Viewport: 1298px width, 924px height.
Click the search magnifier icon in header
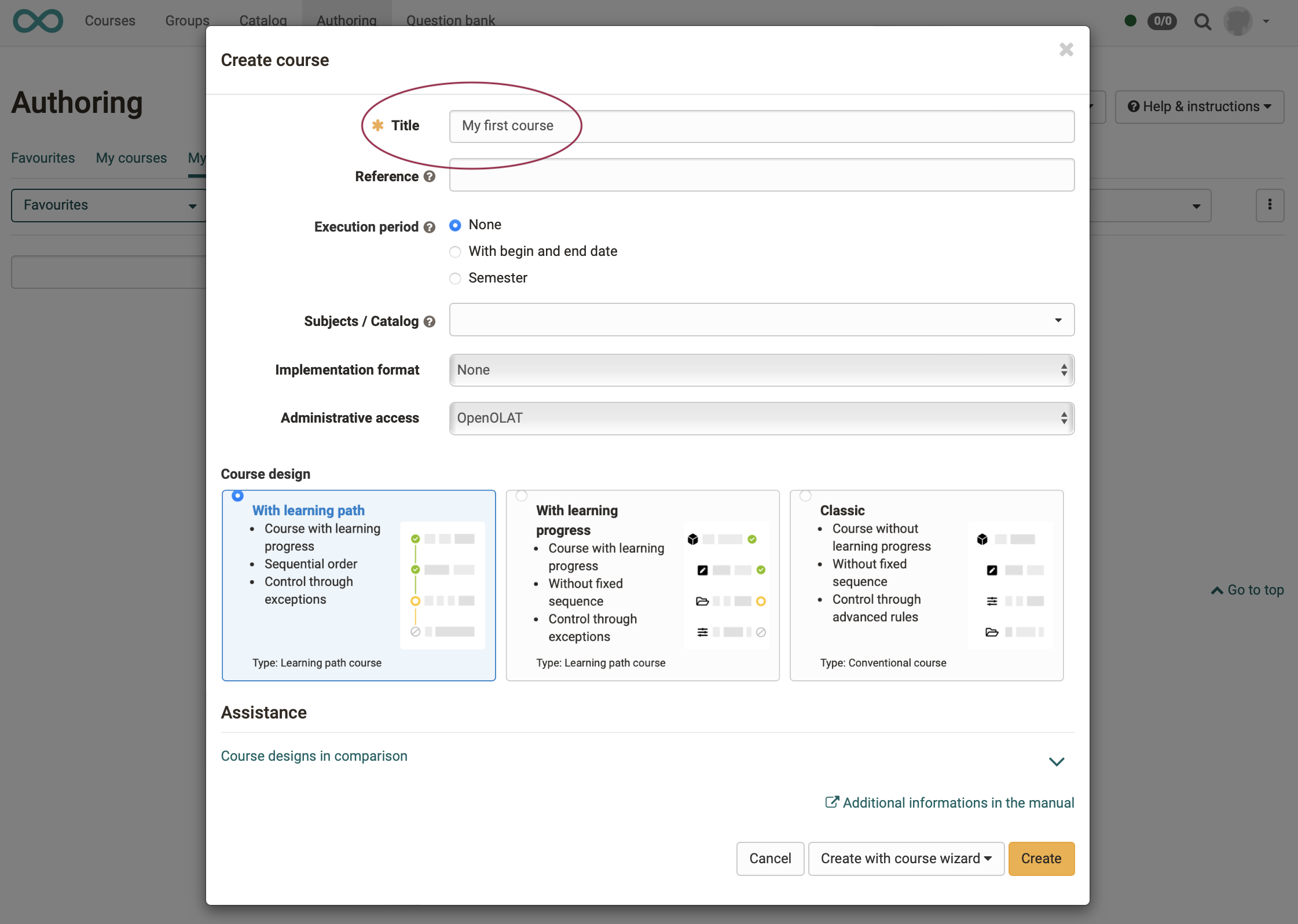[1202, 22]
